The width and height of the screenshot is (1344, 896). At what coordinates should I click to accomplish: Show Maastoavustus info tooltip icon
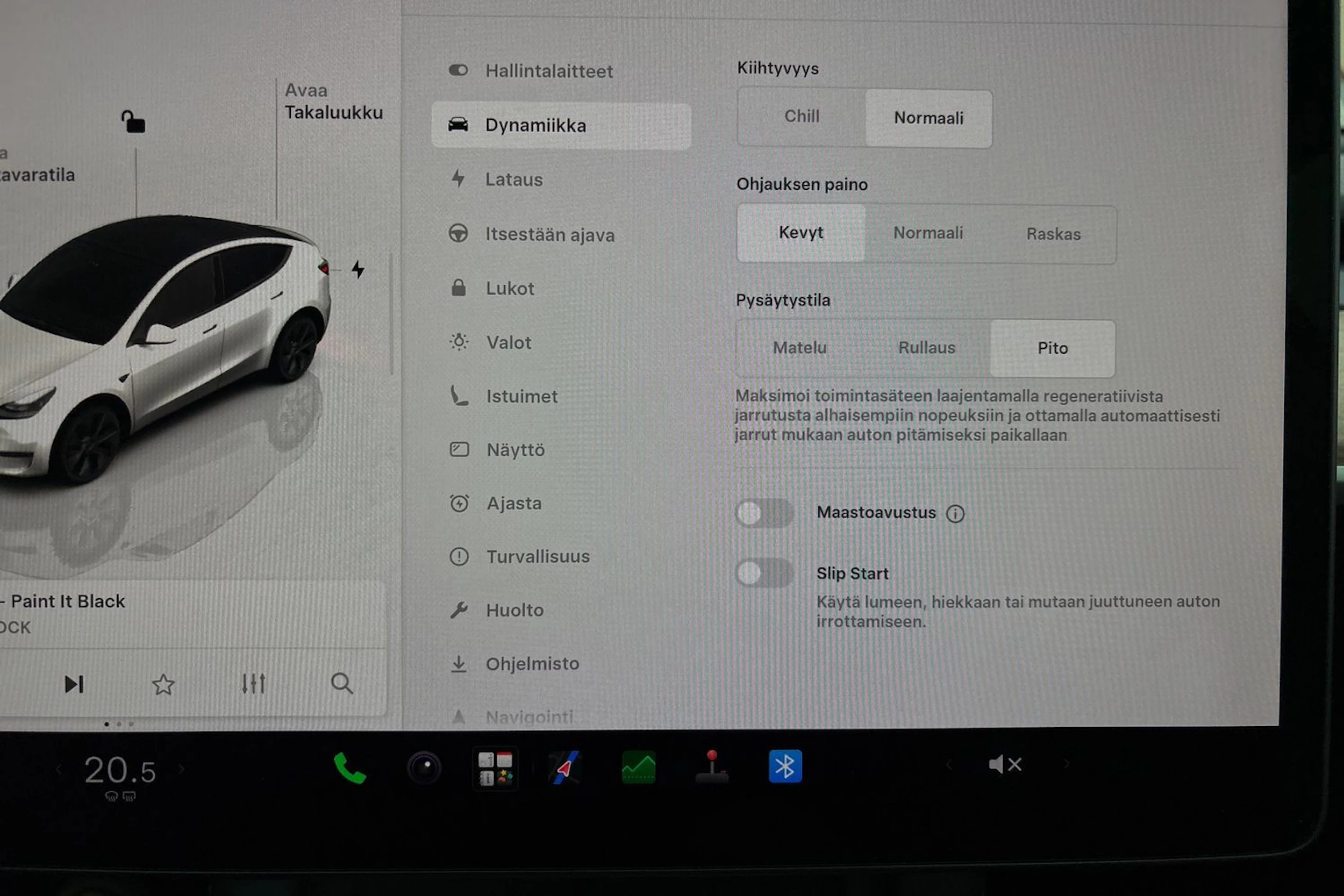(955, 514)
